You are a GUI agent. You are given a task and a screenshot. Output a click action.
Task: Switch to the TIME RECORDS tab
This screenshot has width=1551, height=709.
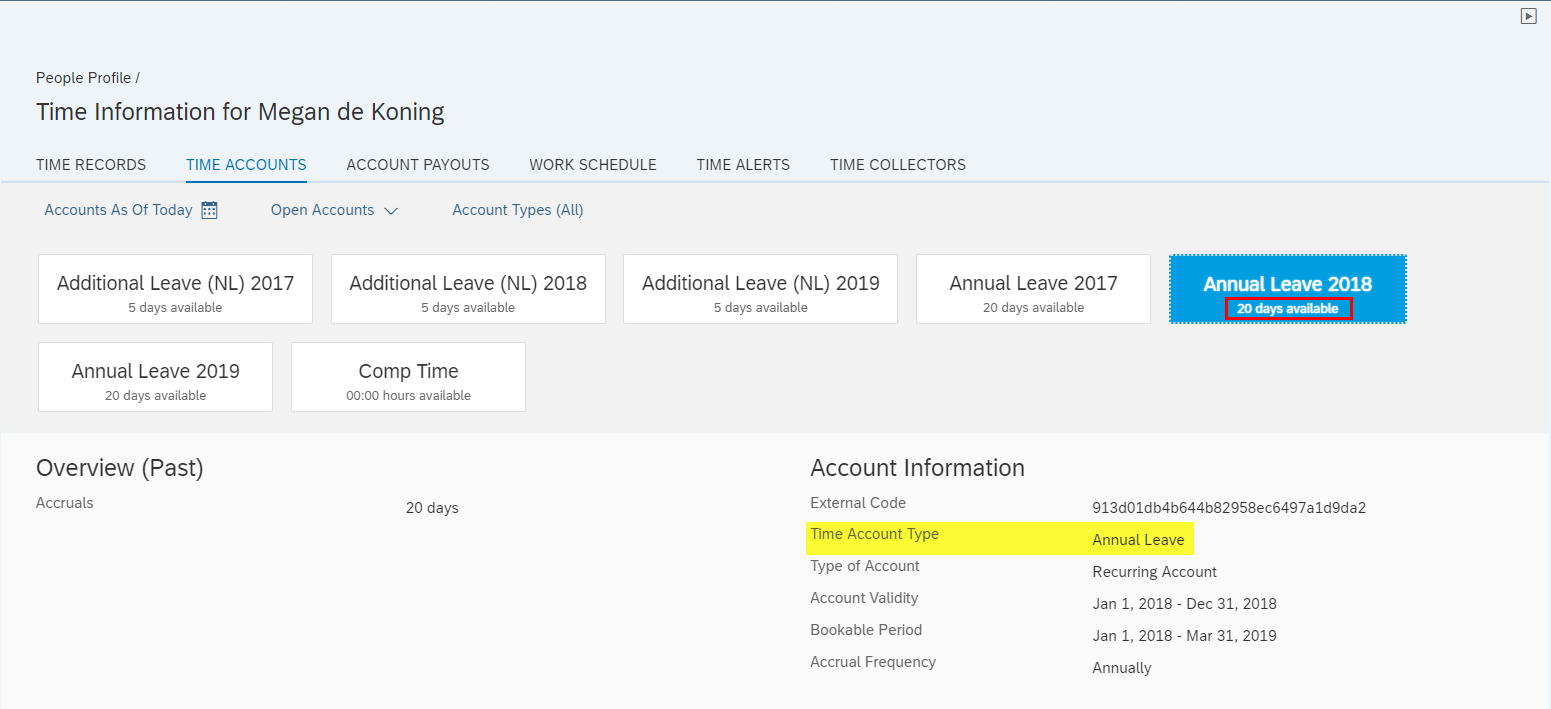(91, 165)
